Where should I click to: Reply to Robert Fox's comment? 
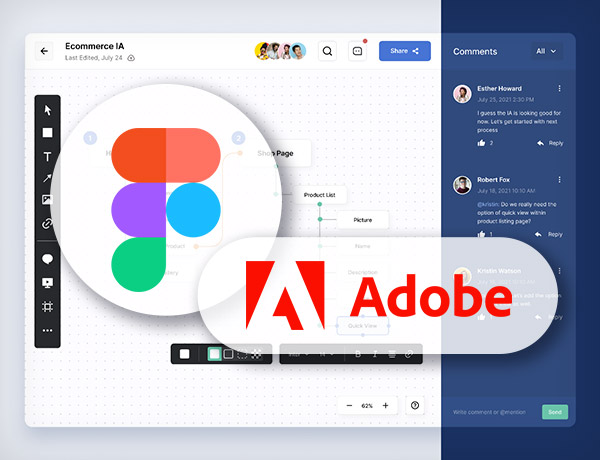pyautogui.click(x=550, y=234)
